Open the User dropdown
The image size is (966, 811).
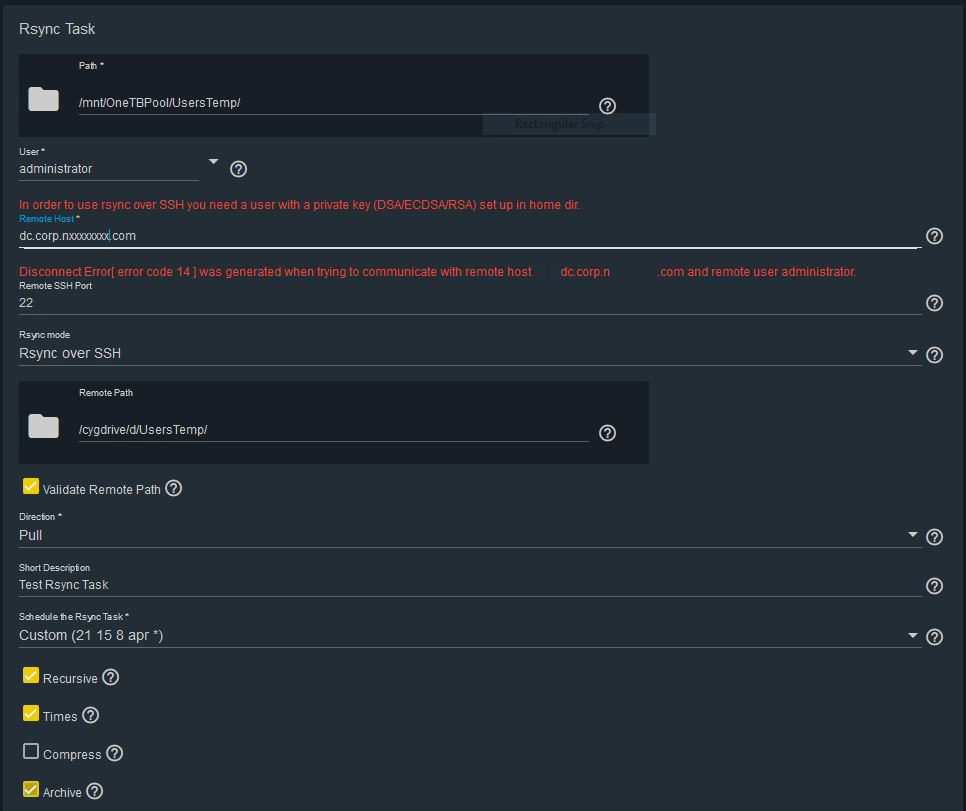[x=213, y=161]
